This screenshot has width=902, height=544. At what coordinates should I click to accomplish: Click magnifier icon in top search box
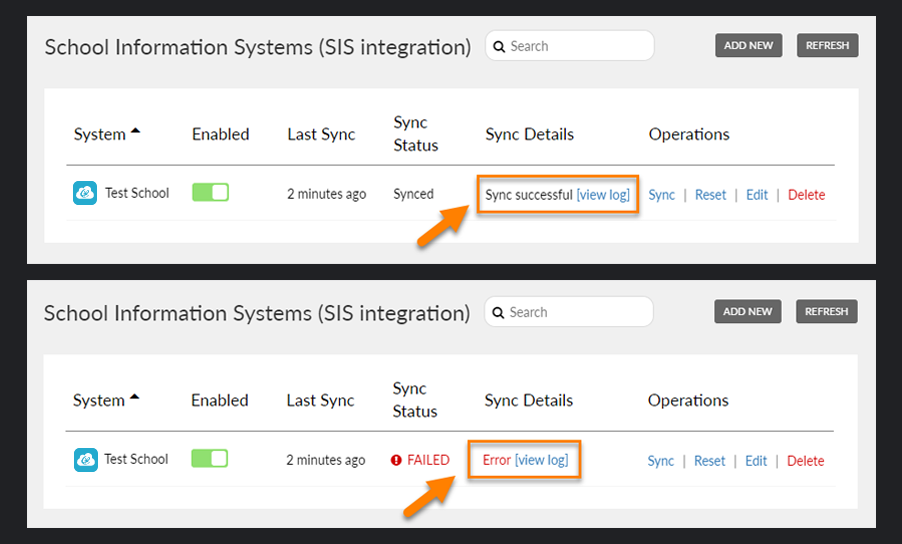pos(499,47)
